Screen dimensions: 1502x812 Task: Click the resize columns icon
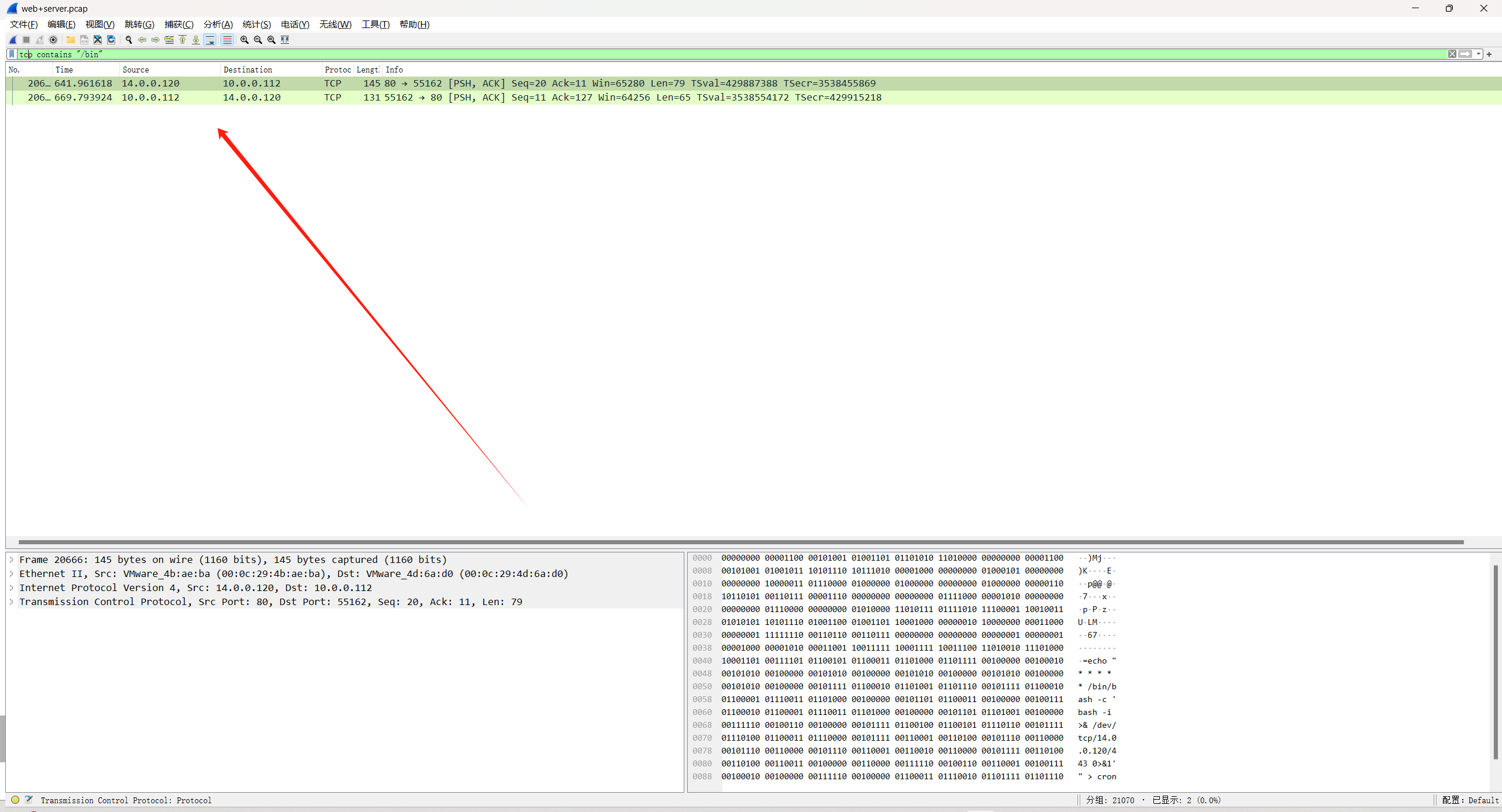pos(285,40)
